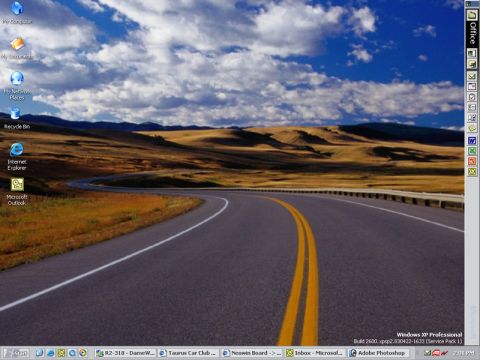Launch Microsoft Outlook from the desktop

coord(17,192)
